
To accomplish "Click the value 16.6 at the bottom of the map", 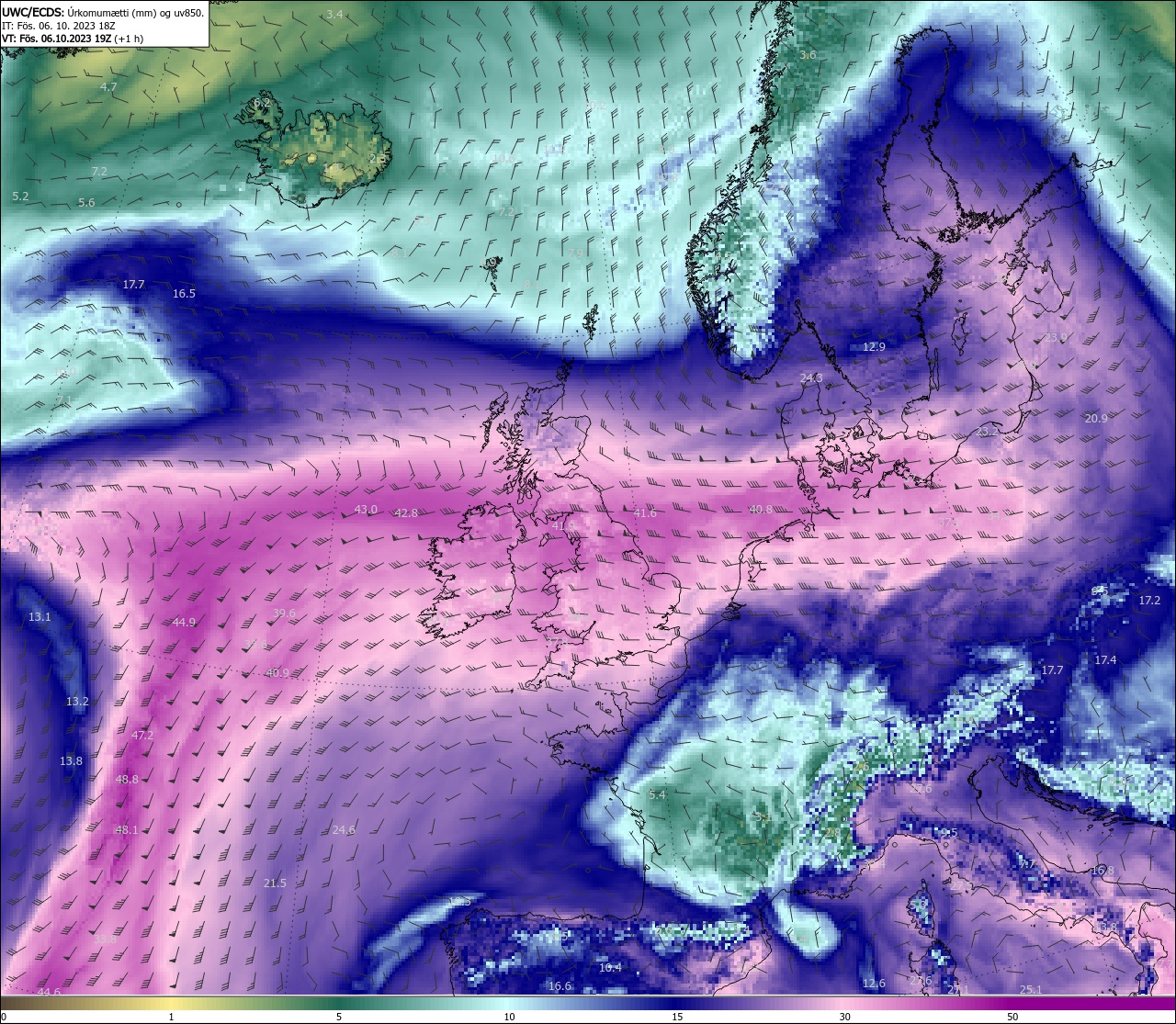I will [x=560, y=986].
